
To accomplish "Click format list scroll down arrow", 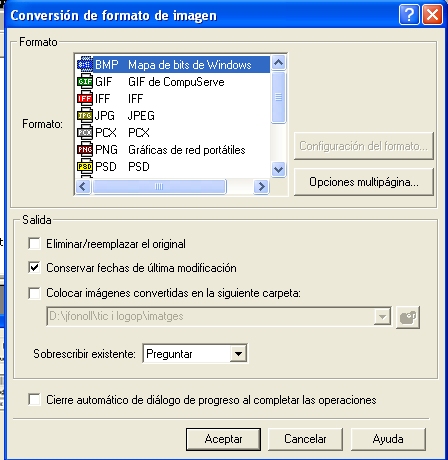I will tap(278, 170).
